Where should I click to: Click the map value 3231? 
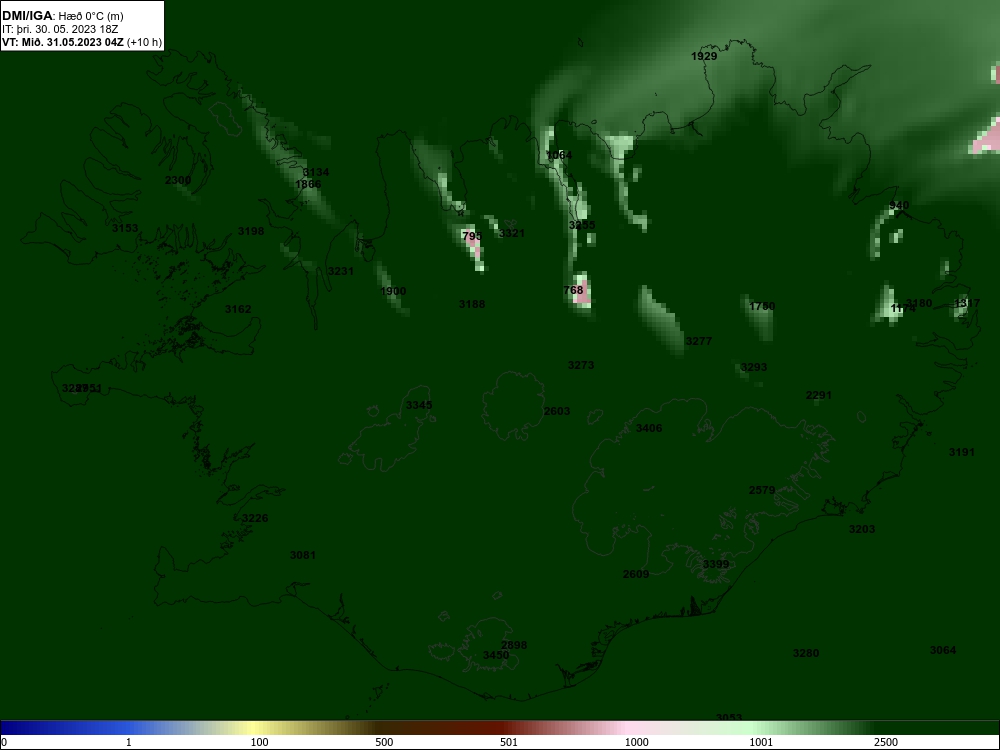pos(341,271)
